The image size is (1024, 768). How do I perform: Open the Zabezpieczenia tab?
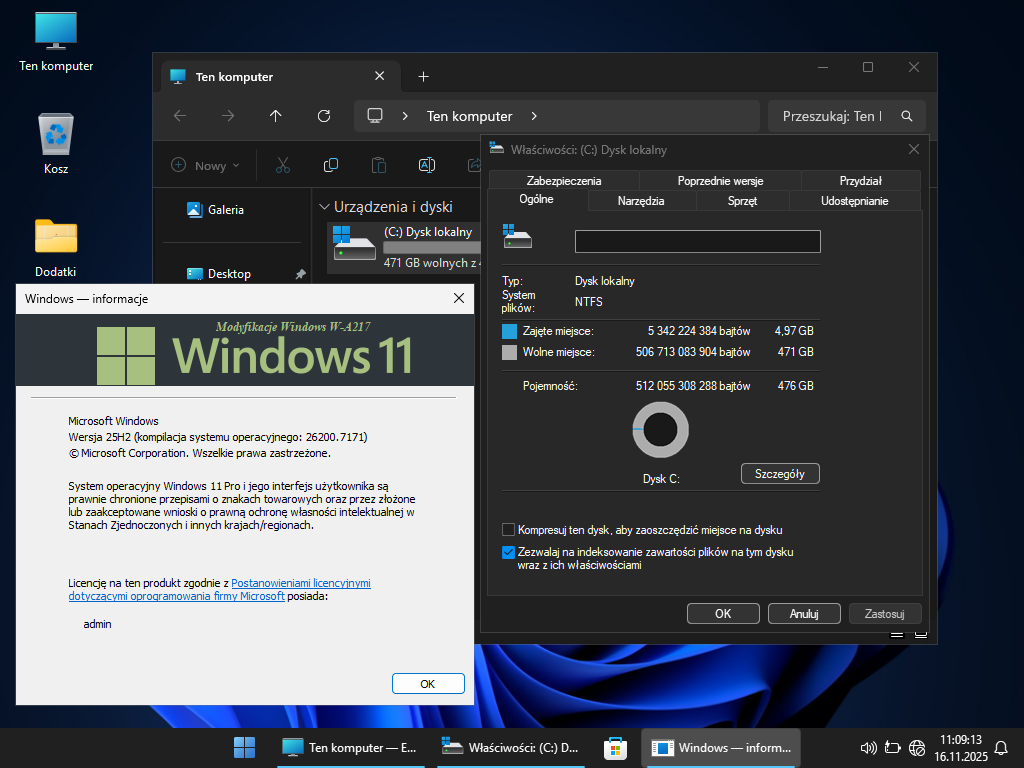coord(564,181)
